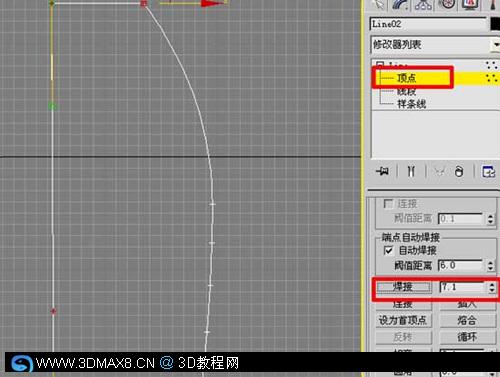Click the 6.0 阈值距离 field
The height and width of the screenshot is (377, 500).
461,265
